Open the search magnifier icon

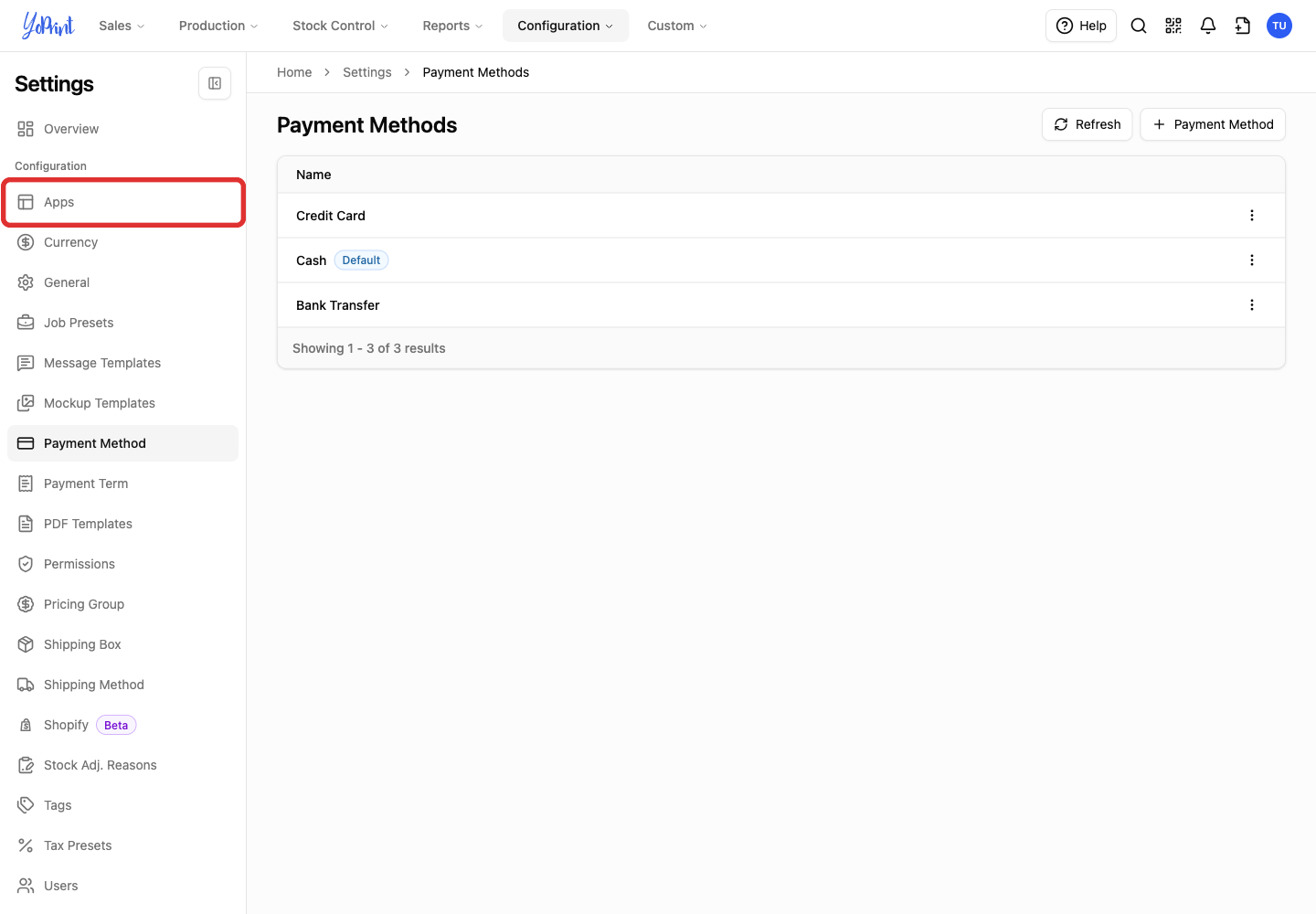(1139, 26)
